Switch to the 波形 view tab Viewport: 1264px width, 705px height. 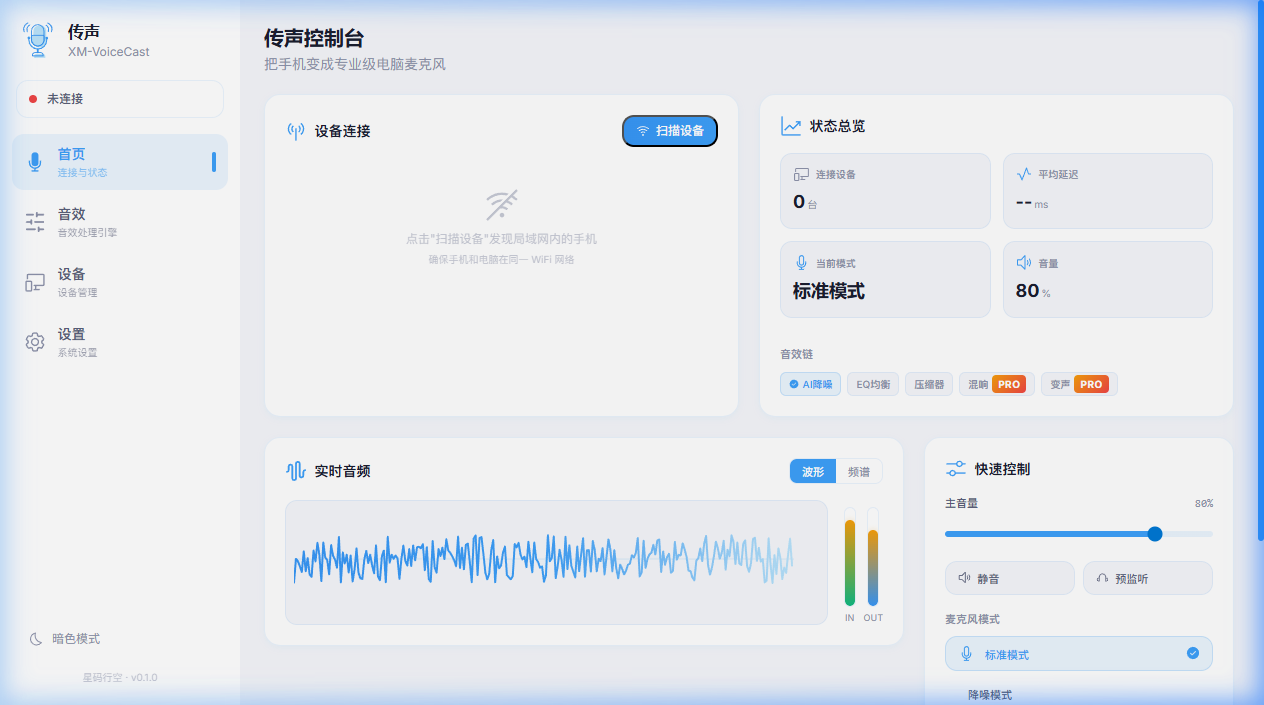pos(813,472)
